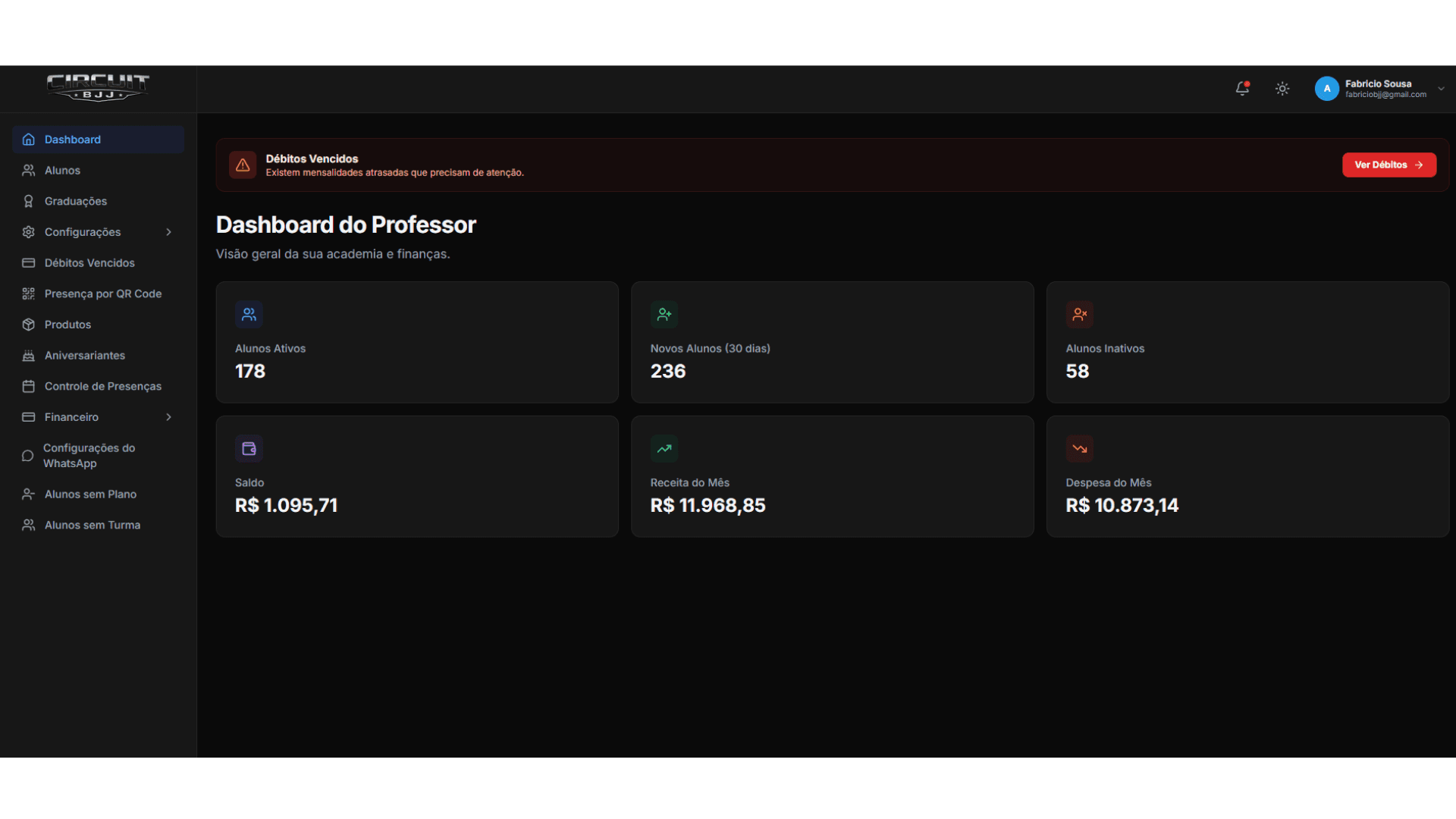Click the Aniversariantes cake icon
The width and height of the screenshot is (1456, 819).
[x=28, y=355]
